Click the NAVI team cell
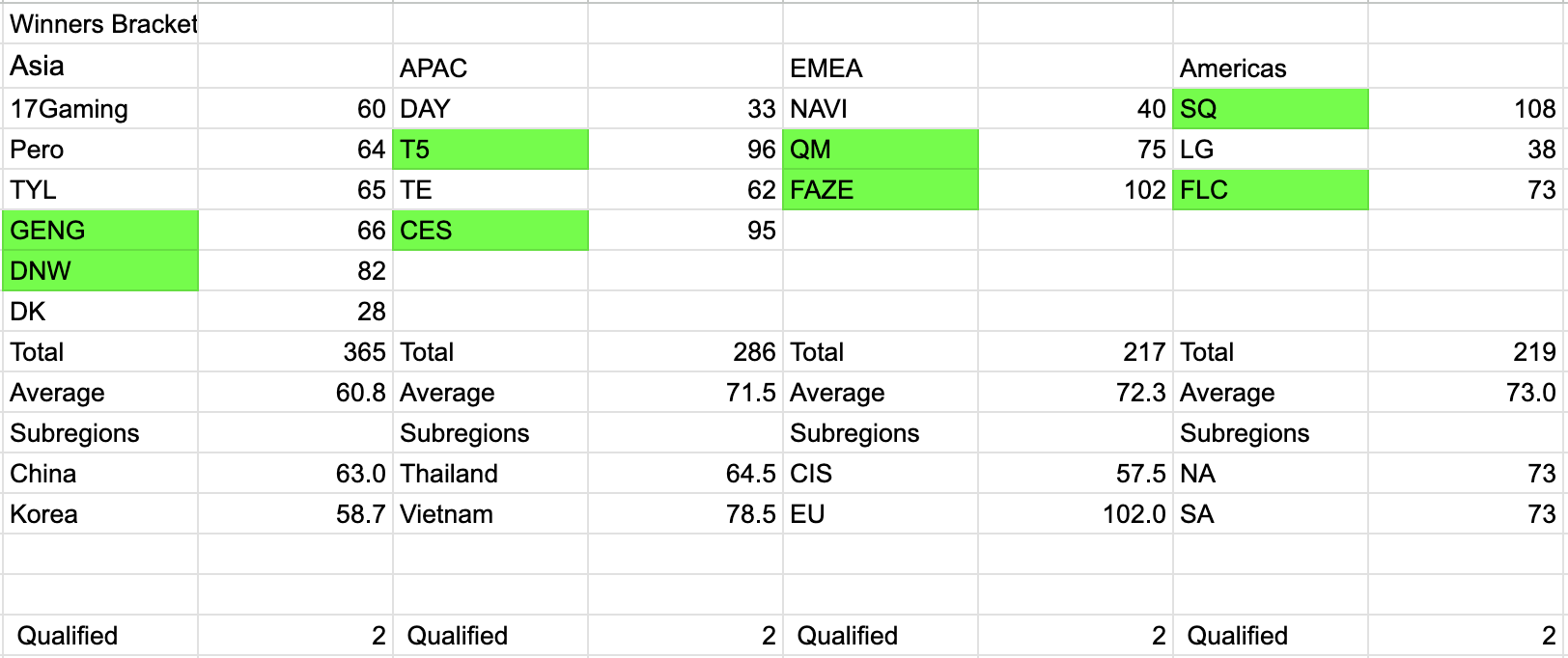Image resolution: width=1568 pixels, height=658 pixels. [881, 109]
